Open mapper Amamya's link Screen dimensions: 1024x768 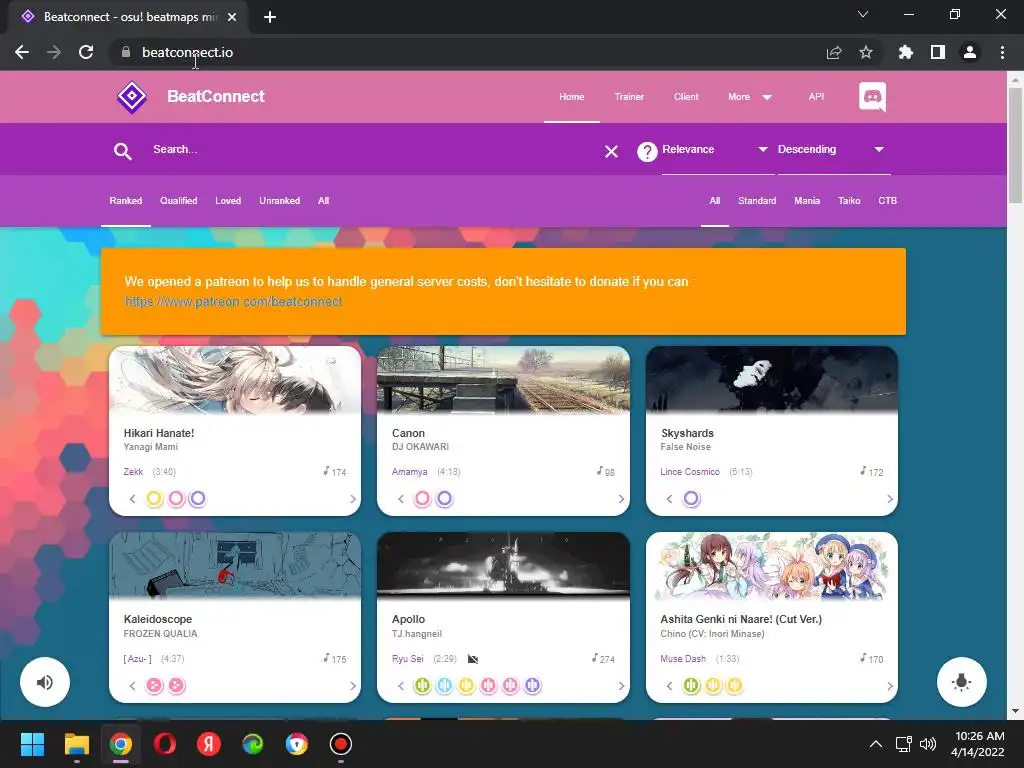[x=409, y=472]
